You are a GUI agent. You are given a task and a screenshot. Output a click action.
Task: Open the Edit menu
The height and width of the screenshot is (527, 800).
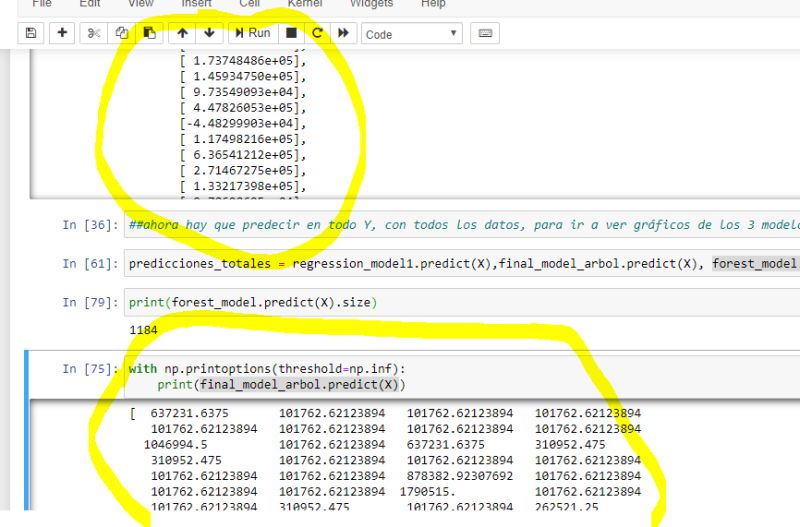click(x=90, y=4)
